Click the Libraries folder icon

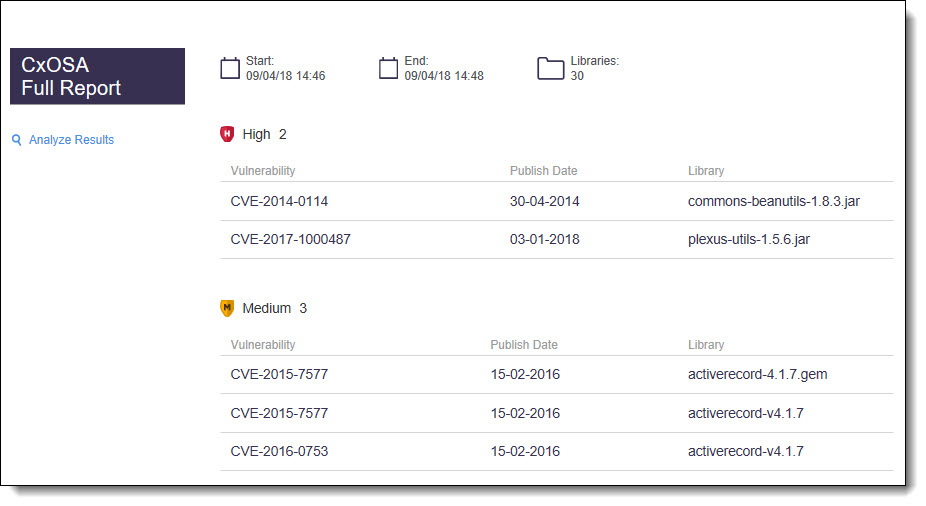(550, 68)
